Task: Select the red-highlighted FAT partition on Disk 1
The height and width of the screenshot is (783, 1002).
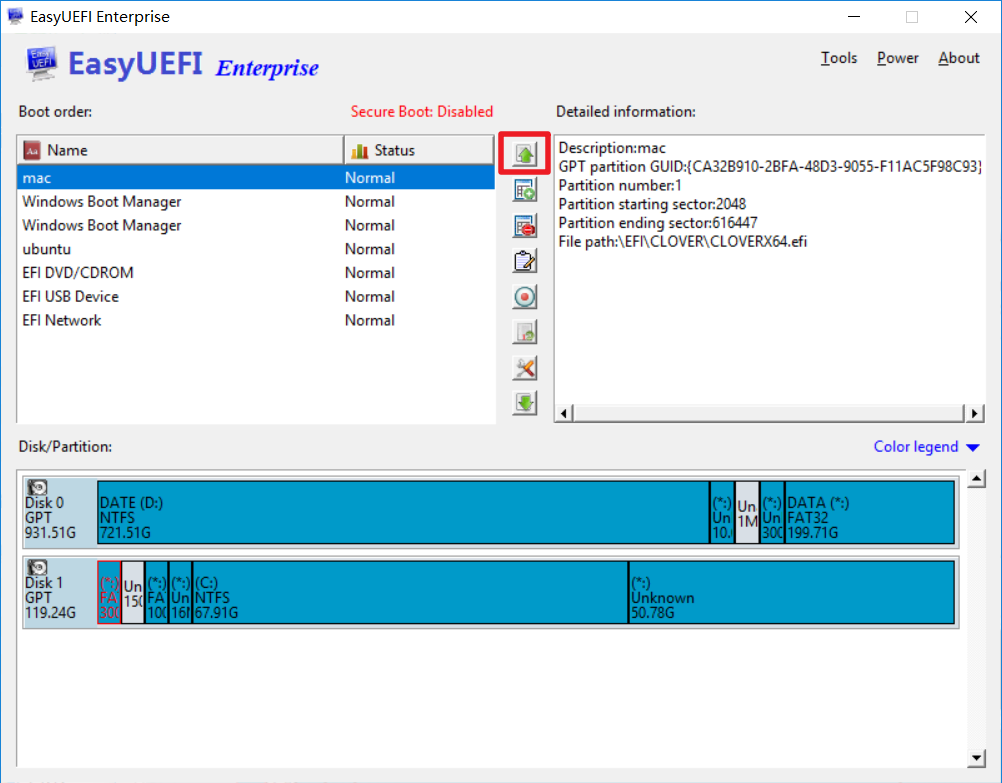Action: [109, 593]
